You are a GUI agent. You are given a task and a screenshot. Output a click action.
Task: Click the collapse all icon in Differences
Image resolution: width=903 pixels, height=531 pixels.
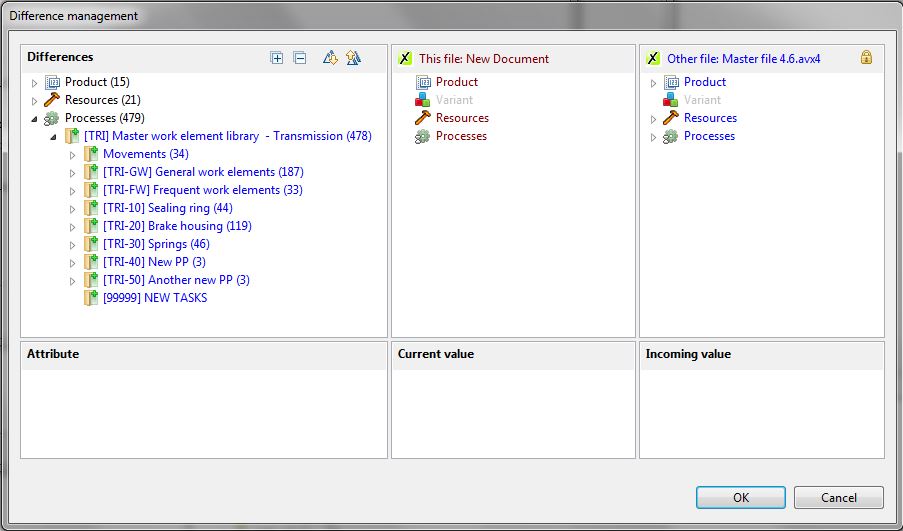(x=299, y=58)
